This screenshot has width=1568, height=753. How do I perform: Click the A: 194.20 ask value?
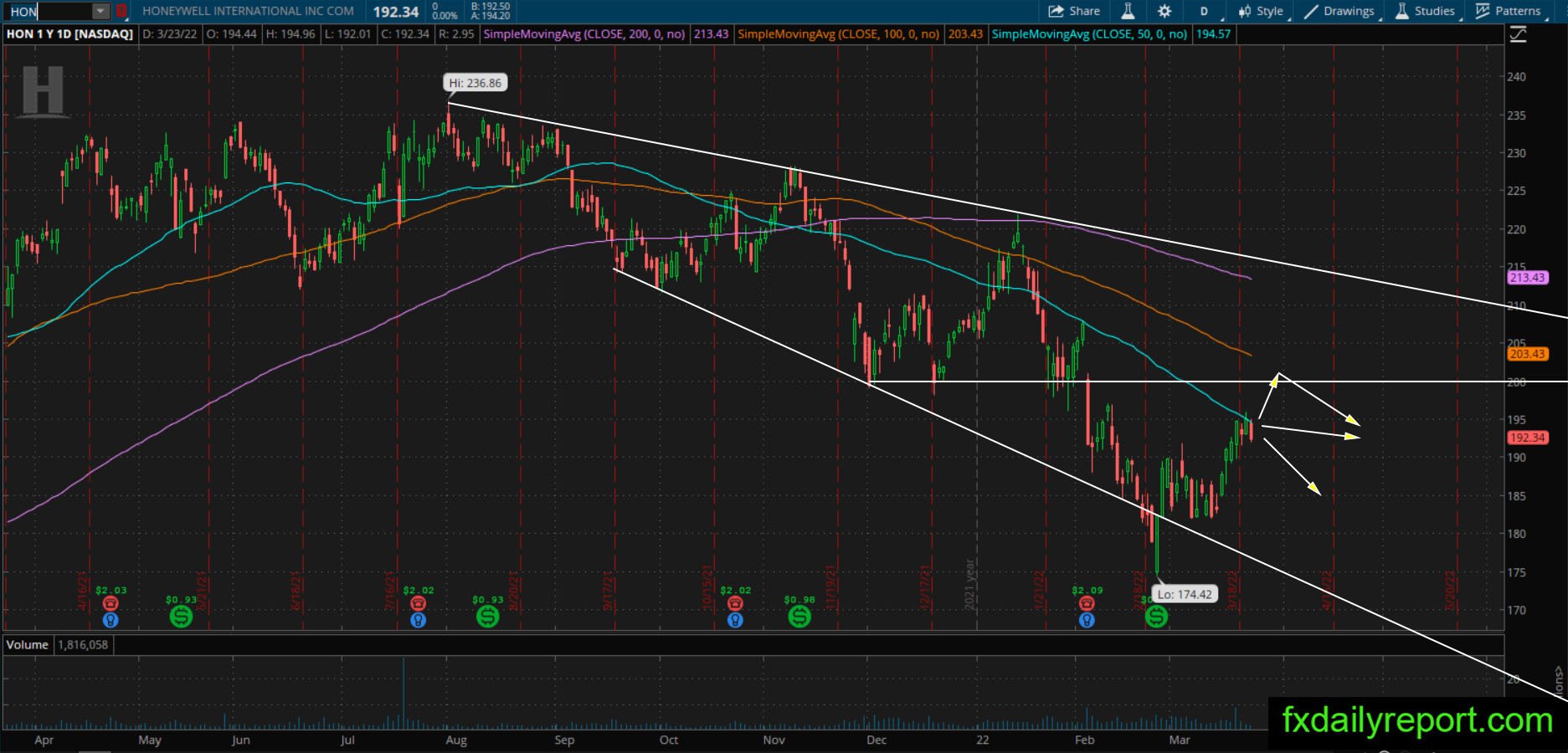click(491, 16)
